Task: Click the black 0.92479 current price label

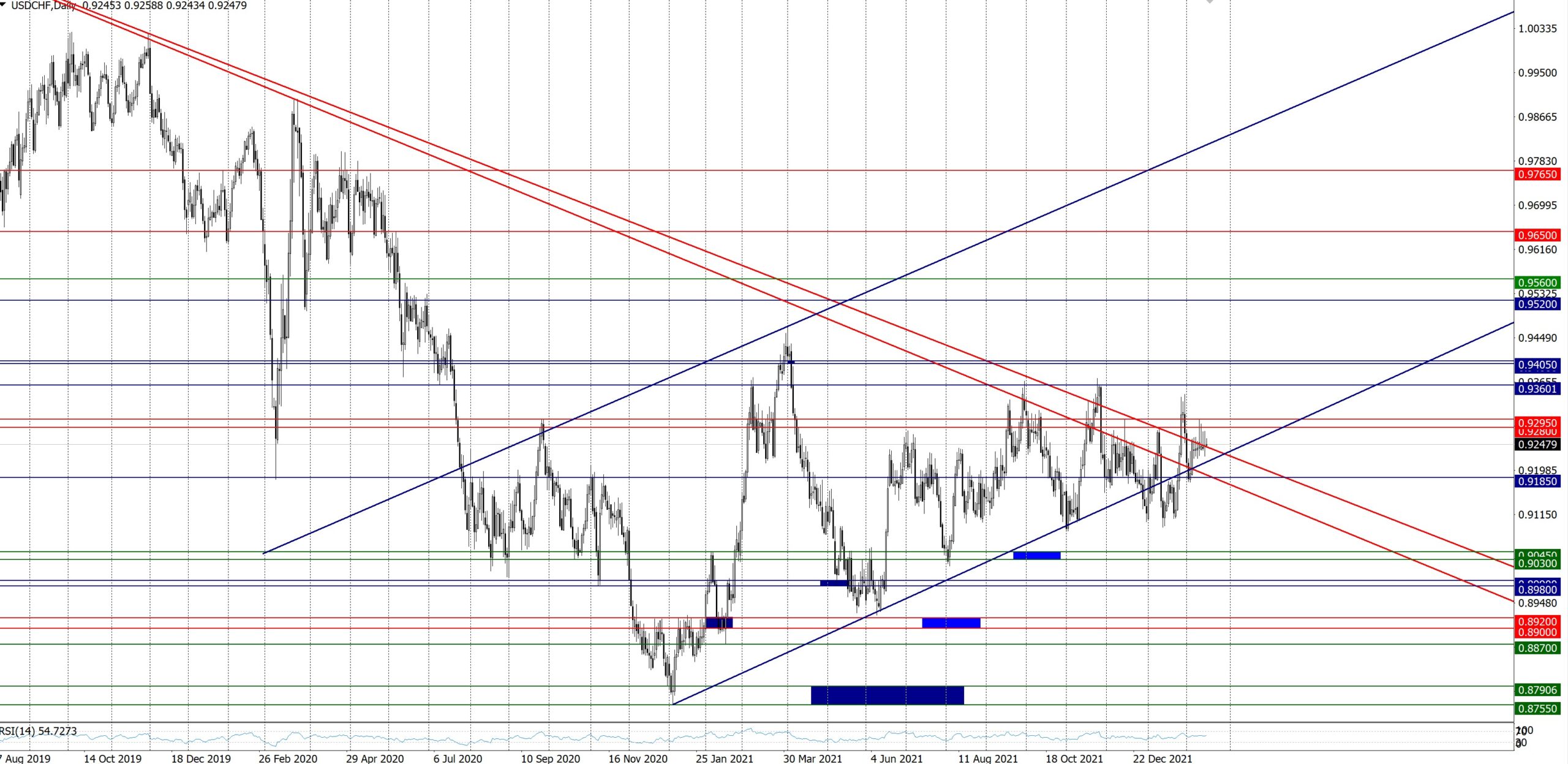Action: [1537, 444]
